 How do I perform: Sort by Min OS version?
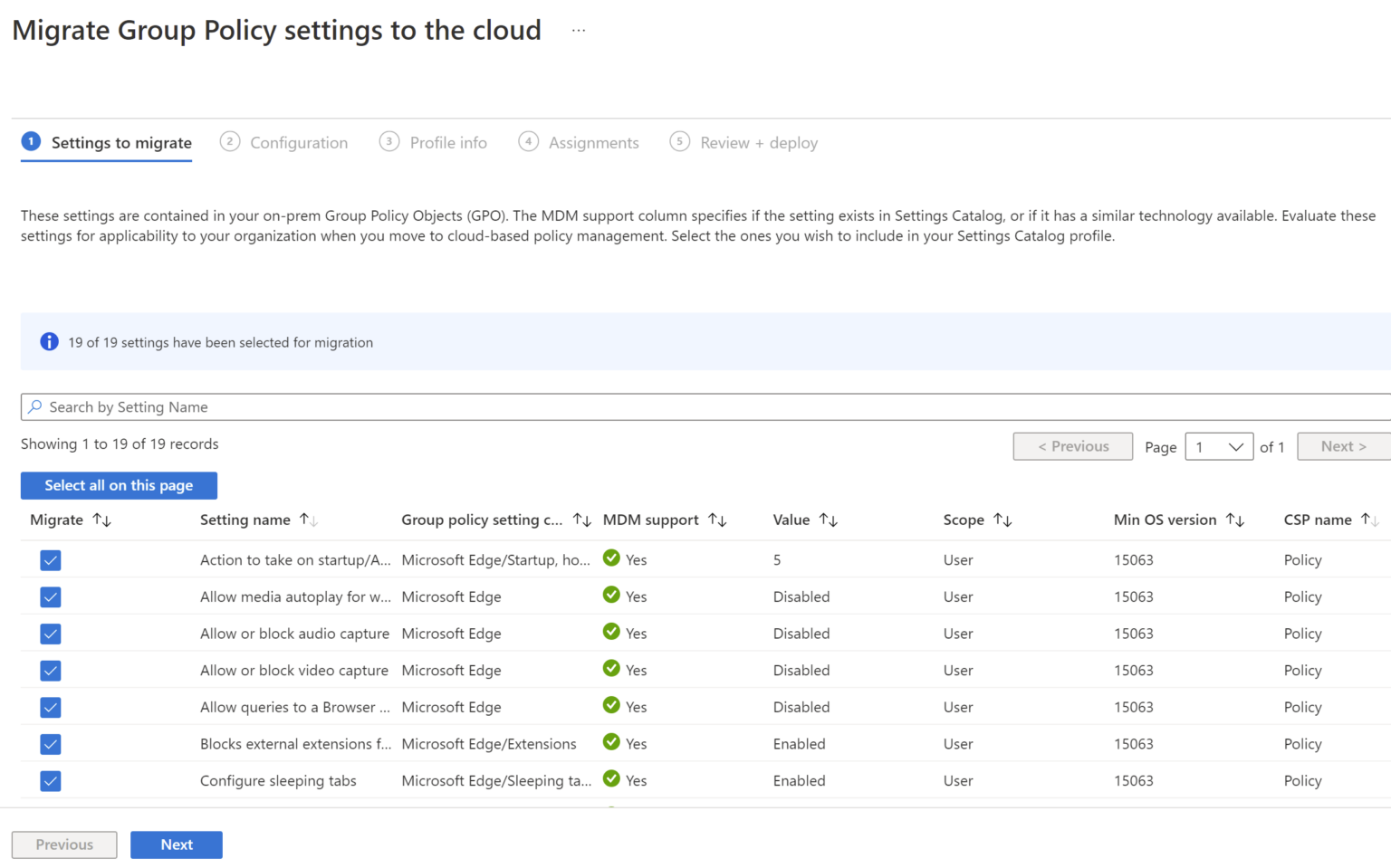pyautogui.click(x=1236, y=520)
